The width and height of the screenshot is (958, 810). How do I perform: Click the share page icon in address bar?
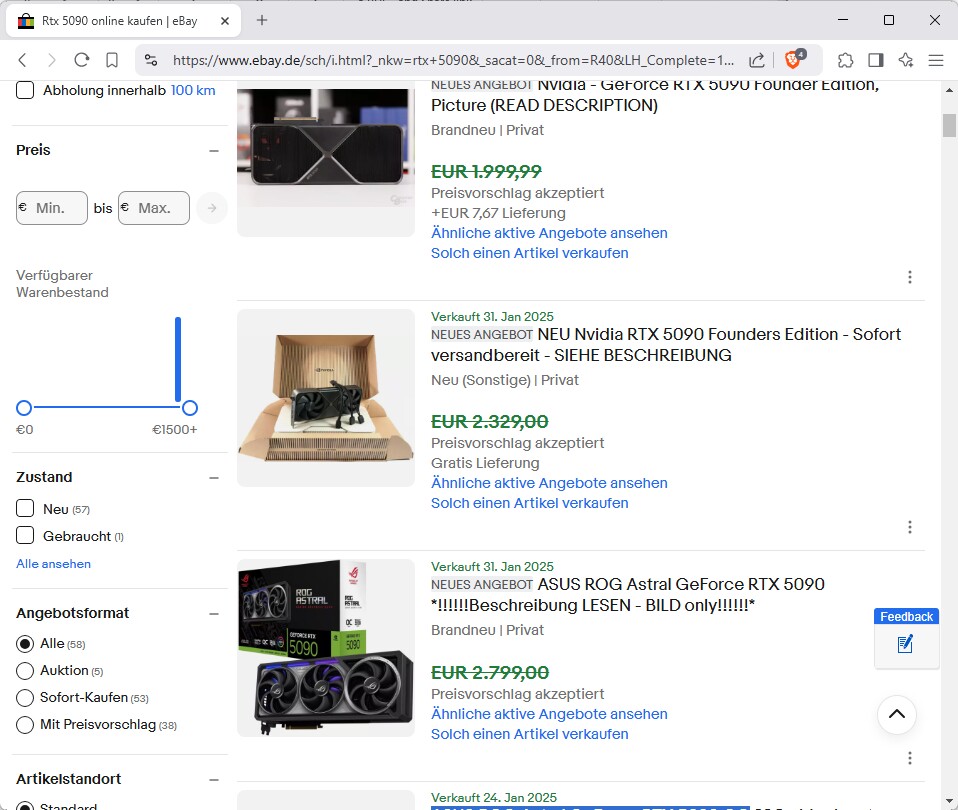(x=757, y=60)
